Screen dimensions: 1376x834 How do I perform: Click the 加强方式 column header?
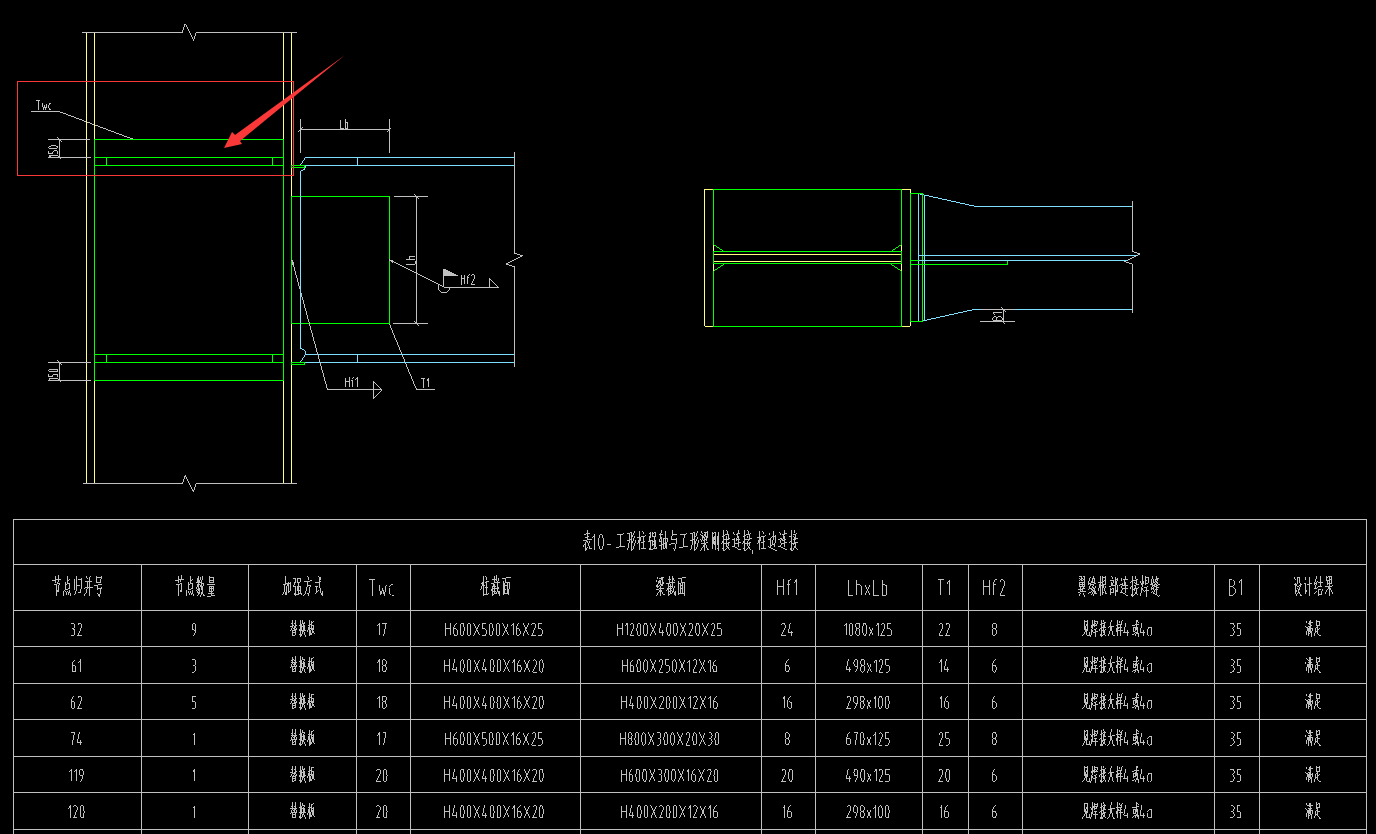[x=303, y=587]
